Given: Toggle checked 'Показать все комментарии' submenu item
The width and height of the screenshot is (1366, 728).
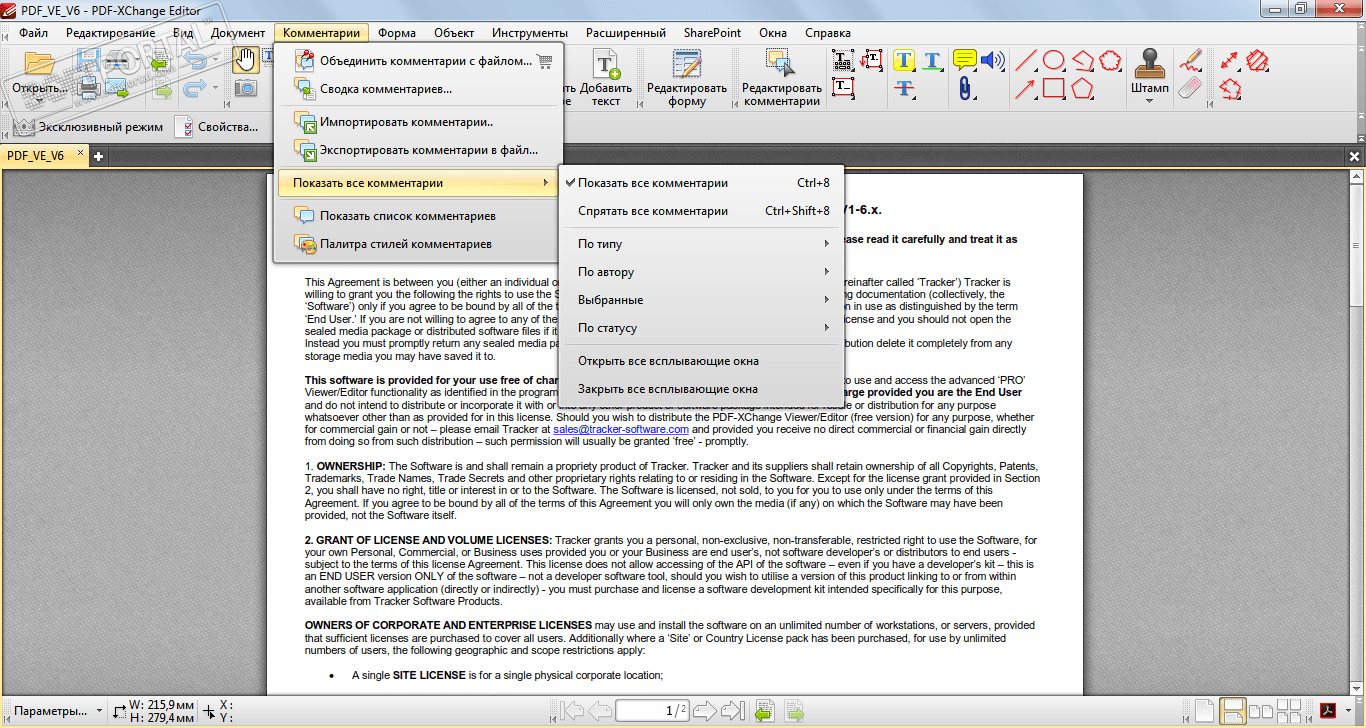Looking at the screenshot, I should (x=701, y=183).
